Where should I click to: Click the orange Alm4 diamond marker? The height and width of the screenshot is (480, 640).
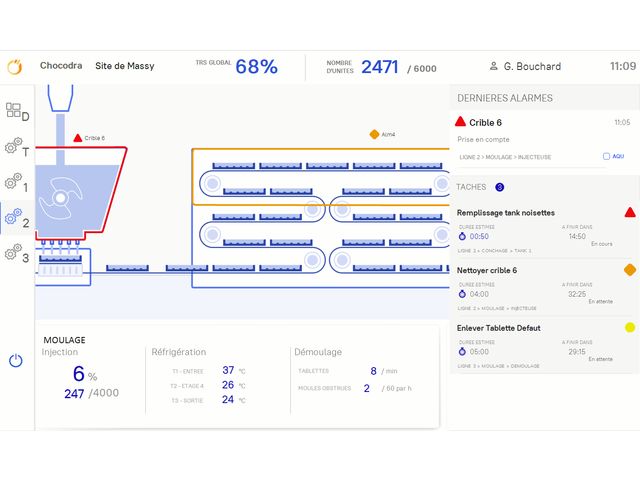click(374, 134)
